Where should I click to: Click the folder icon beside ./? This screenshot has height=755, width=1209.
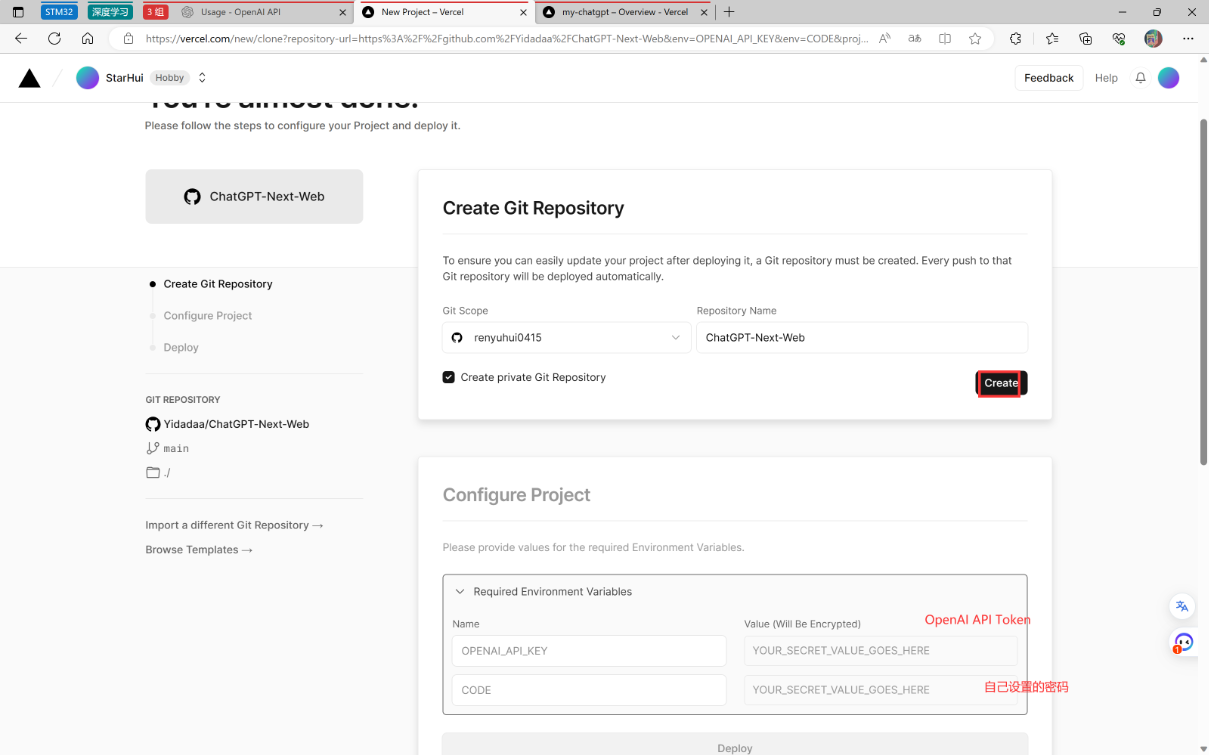coord(153,473)
